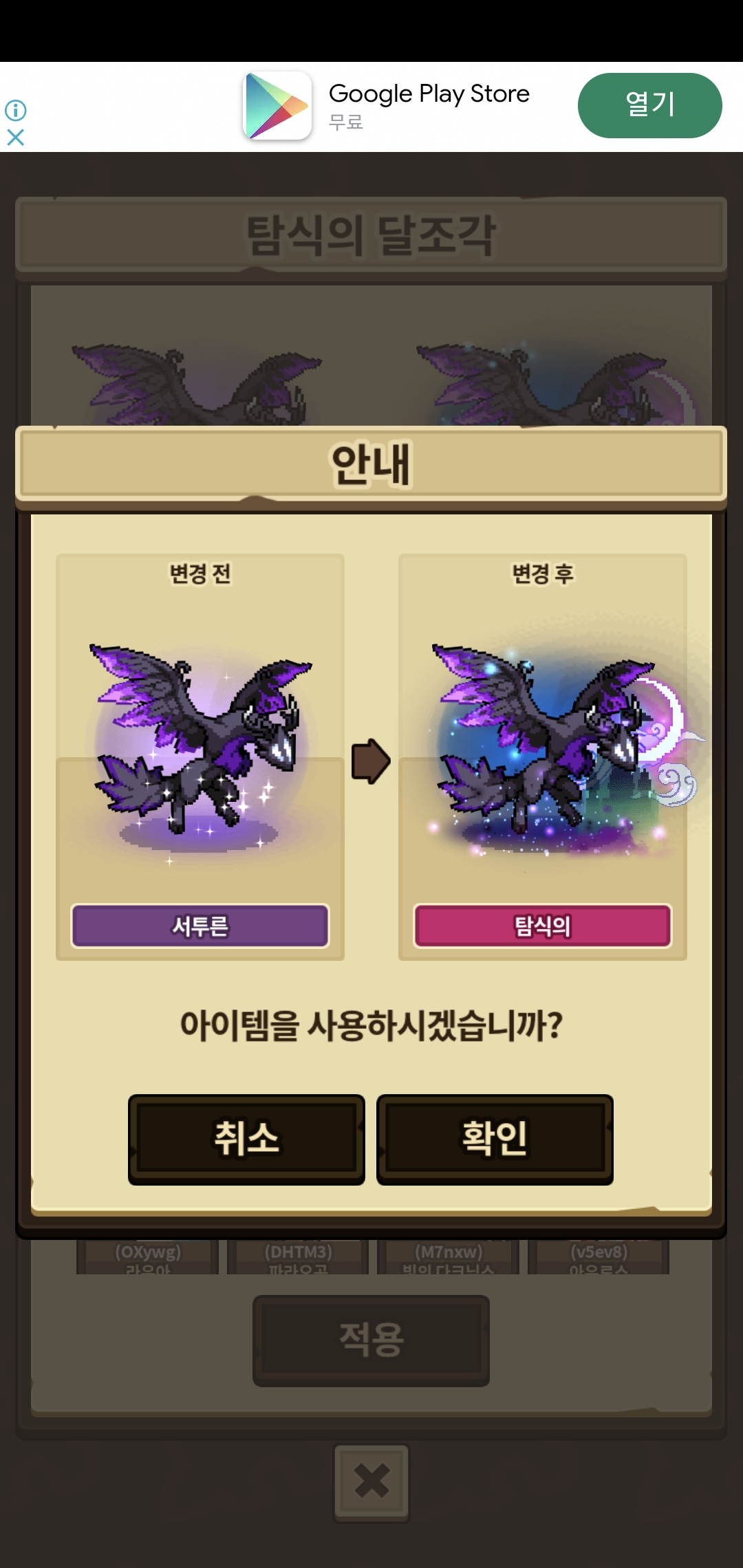Tap the 취소 cancel button
The height and width of the screenshot is (1568, 743).
coord(246,1139)
